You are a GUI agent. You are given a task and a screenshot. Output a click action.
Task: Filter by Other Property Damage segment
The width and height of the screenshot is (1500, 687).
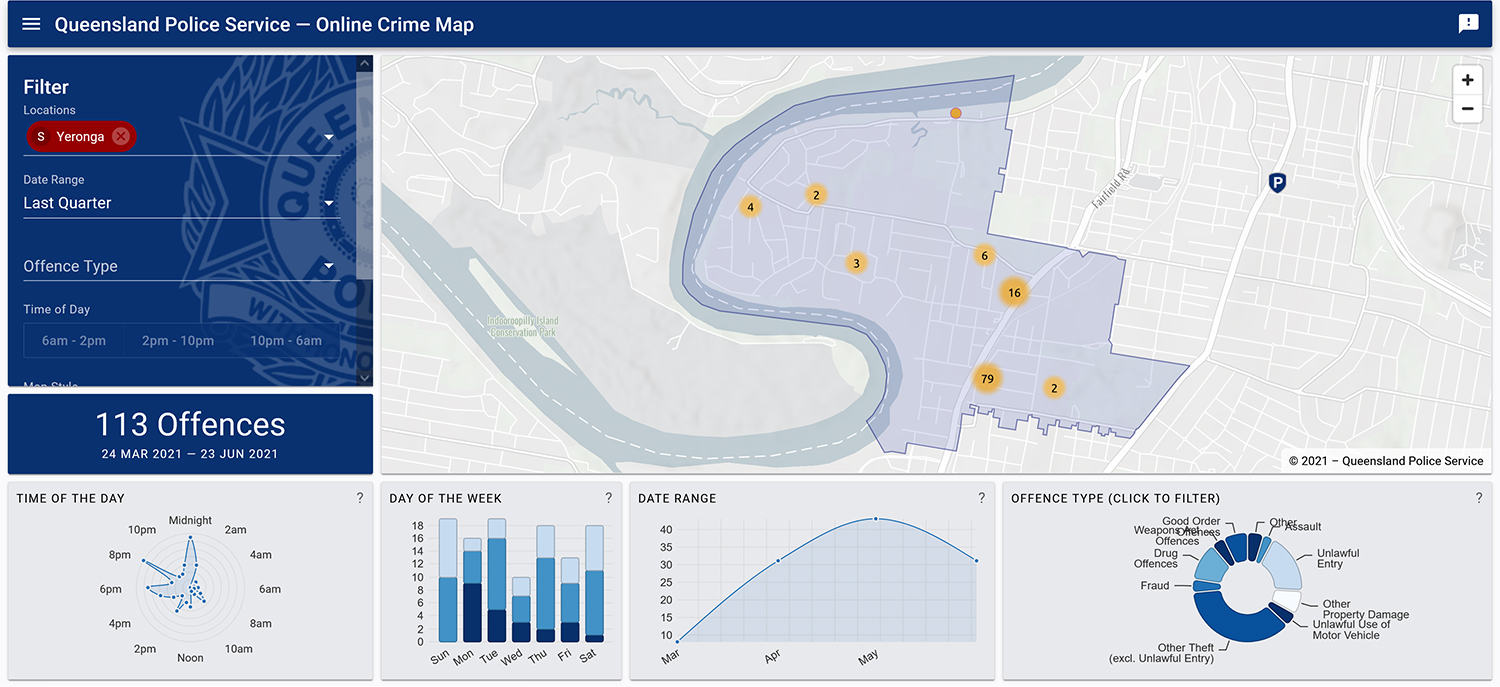[1286, 601]
